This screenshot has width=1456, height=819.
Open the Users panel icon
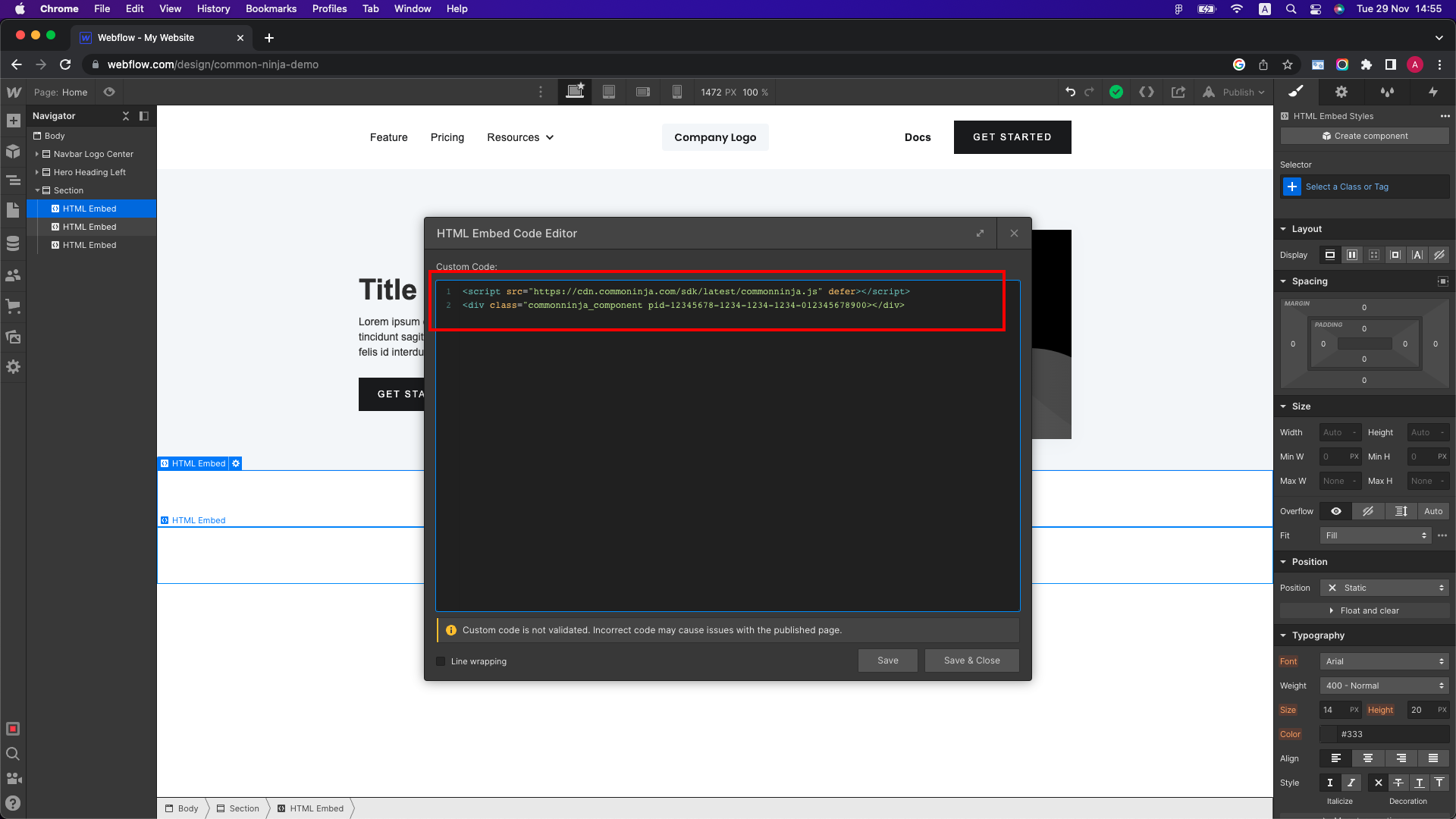pos(13,275)
